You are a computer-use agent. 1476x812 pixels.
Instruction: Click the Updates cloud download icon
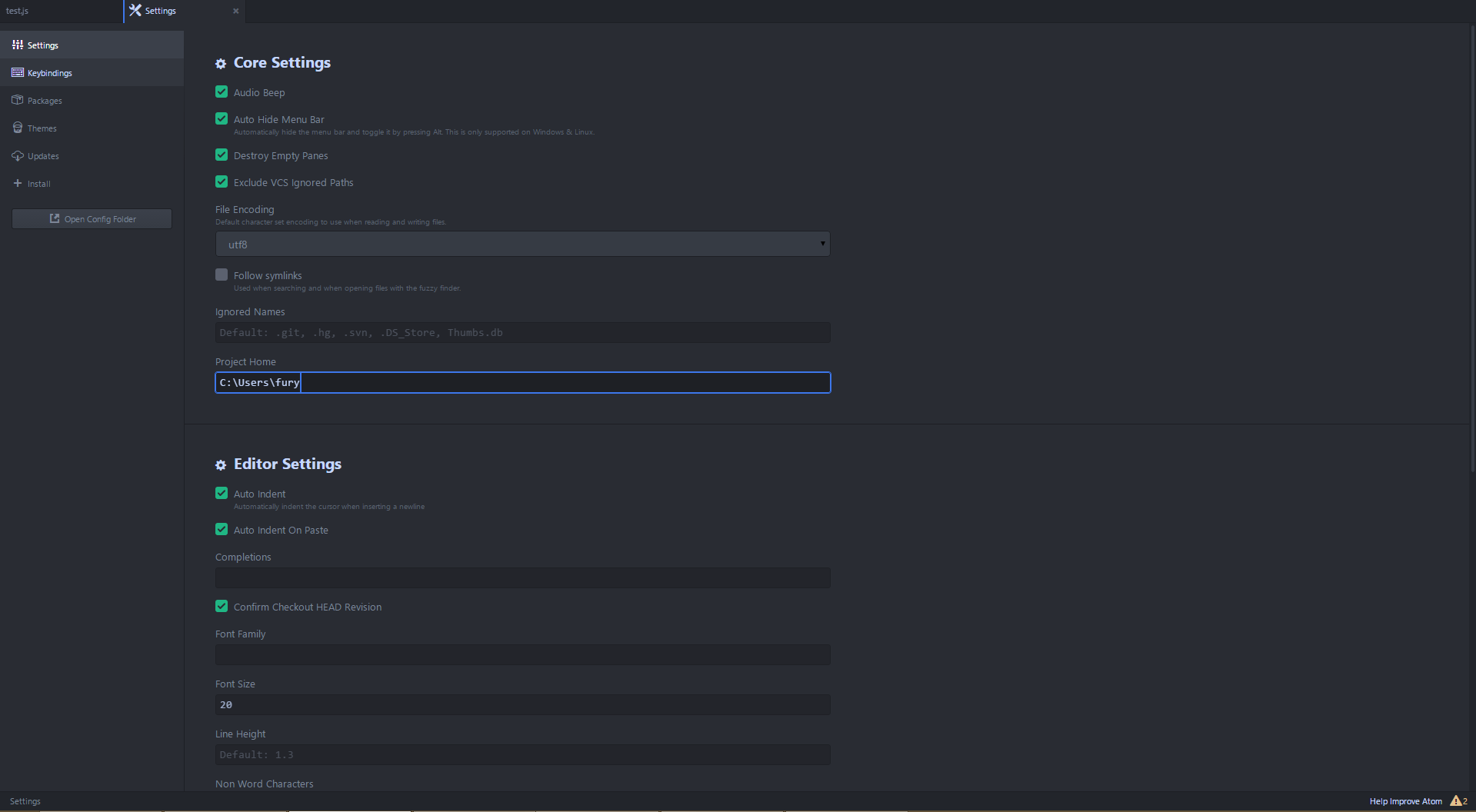point(18,156)
